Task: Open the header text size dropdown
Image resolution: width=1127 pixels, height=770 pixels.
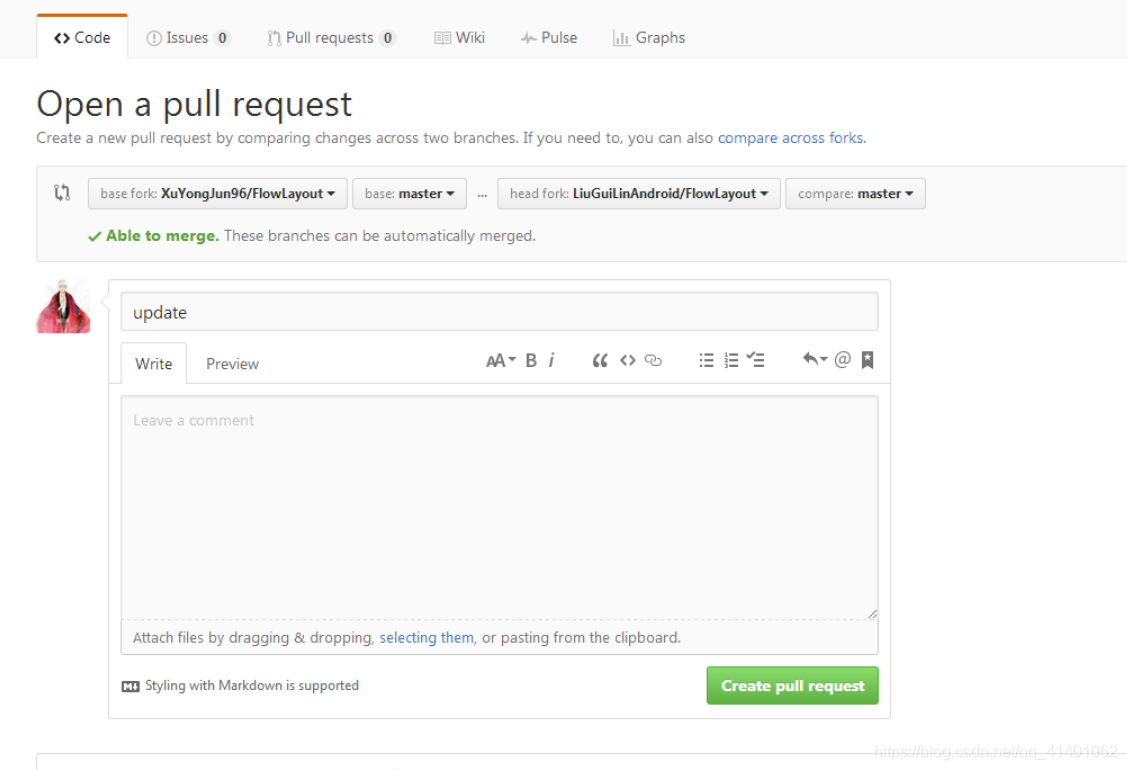Action: tap(501, 360)
